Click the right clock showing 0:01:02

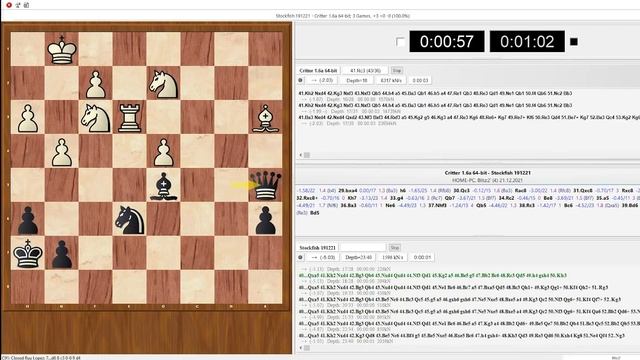[x=527, y=41]
